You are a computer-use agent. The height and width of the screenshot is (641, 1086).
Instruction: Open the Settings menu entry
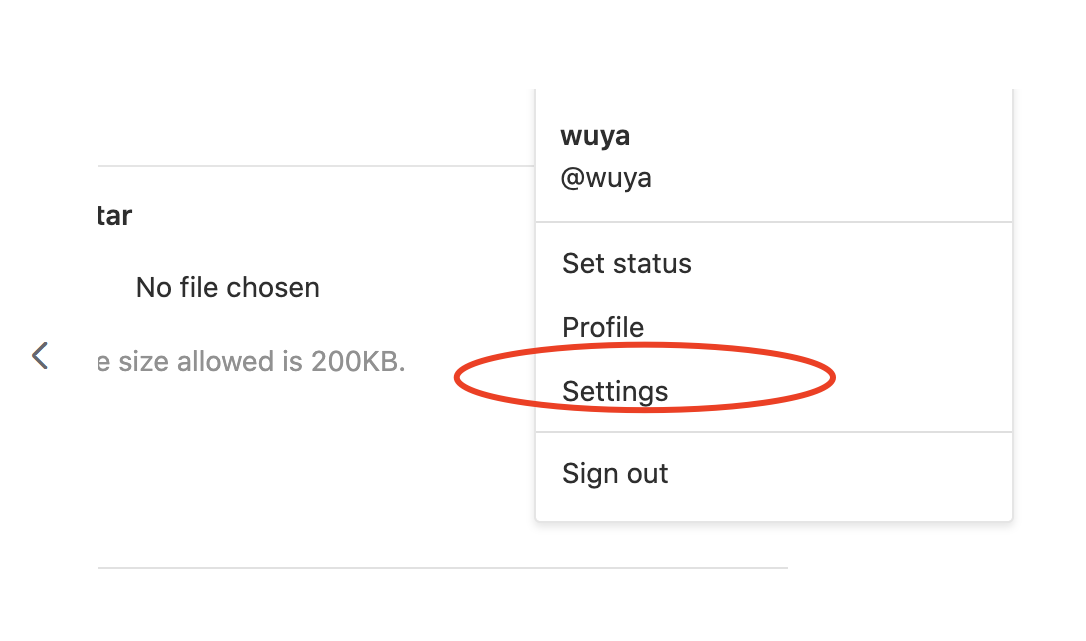[615, 391]
